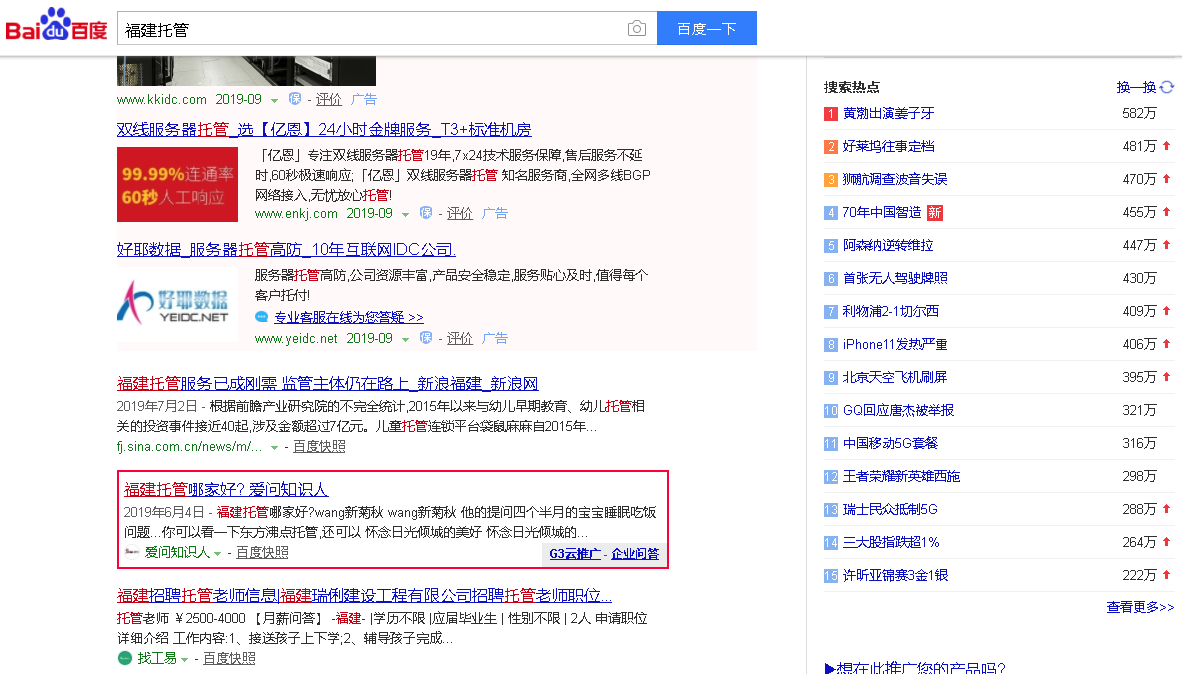
Task: Open hot search 三大股指跌超1%
Action: [891, 542]
